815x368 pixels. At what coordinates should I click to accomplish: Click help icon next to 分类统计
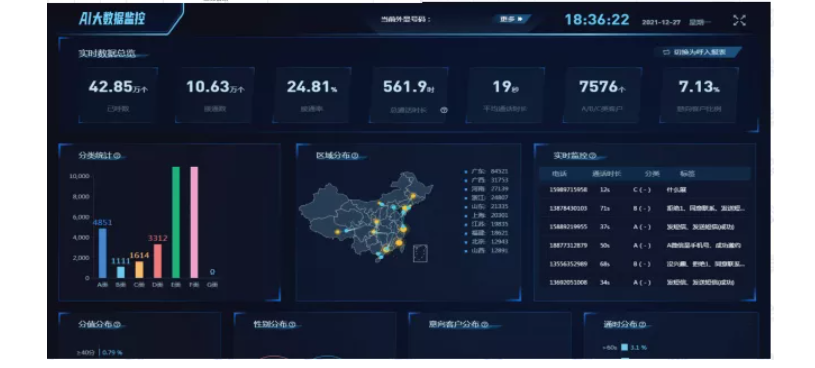click(117, 155)
